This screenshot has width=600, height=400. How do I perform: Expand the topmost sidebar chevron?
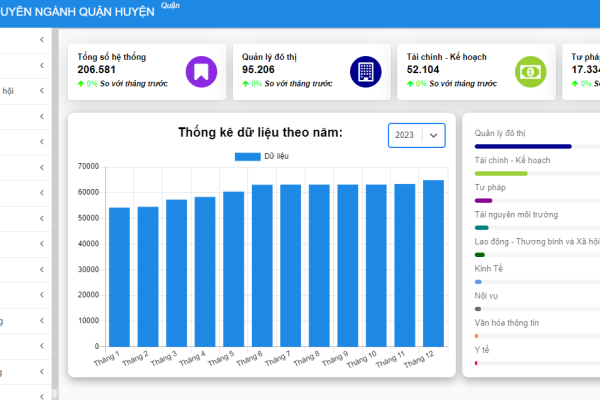click(x=42, y=39)
